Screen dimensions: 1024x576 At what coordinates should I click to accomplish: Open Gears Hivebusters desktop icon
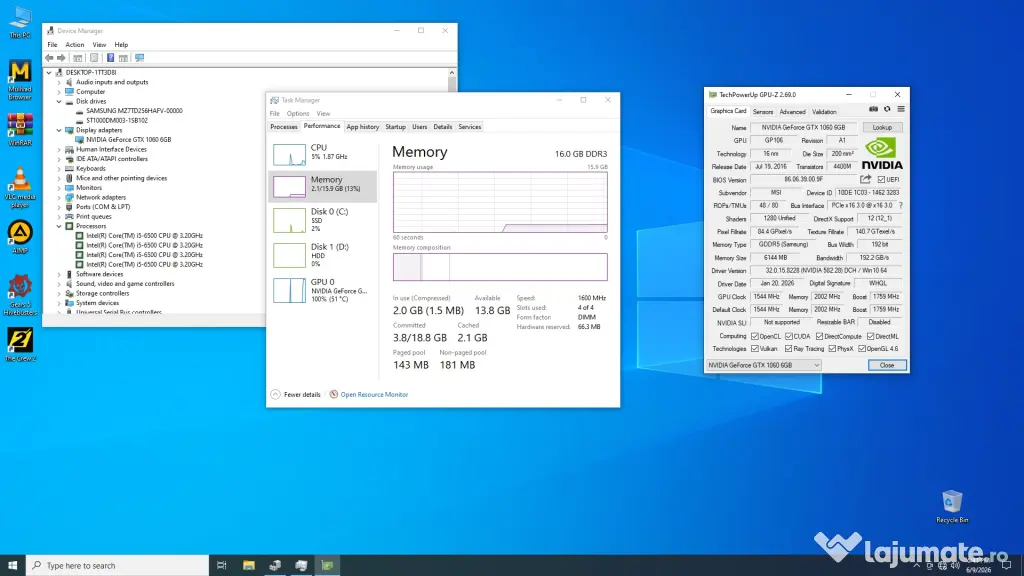(20, 295)
